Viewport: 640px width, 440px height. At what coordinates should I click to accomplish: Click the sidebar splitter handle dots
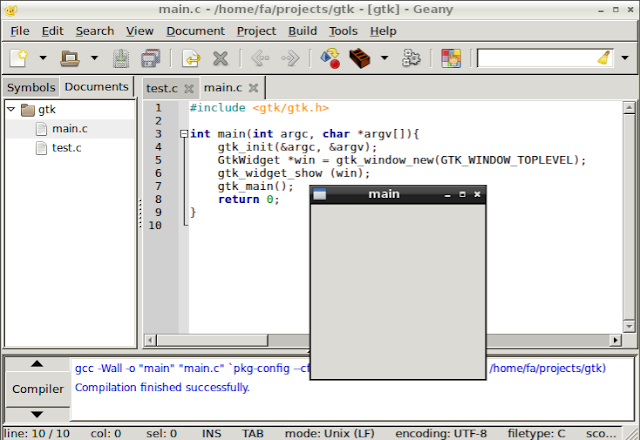140,213
